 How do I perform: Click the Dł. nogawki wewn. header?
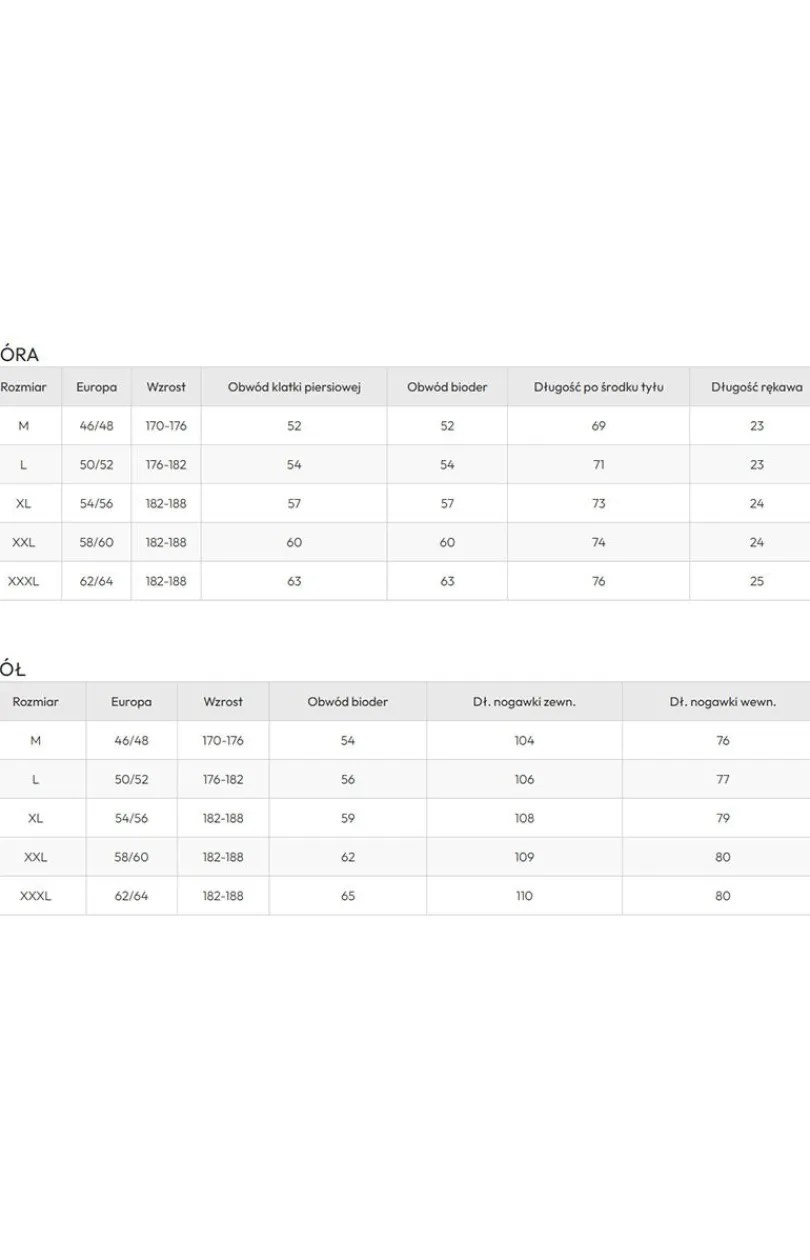tap(723, 702)
